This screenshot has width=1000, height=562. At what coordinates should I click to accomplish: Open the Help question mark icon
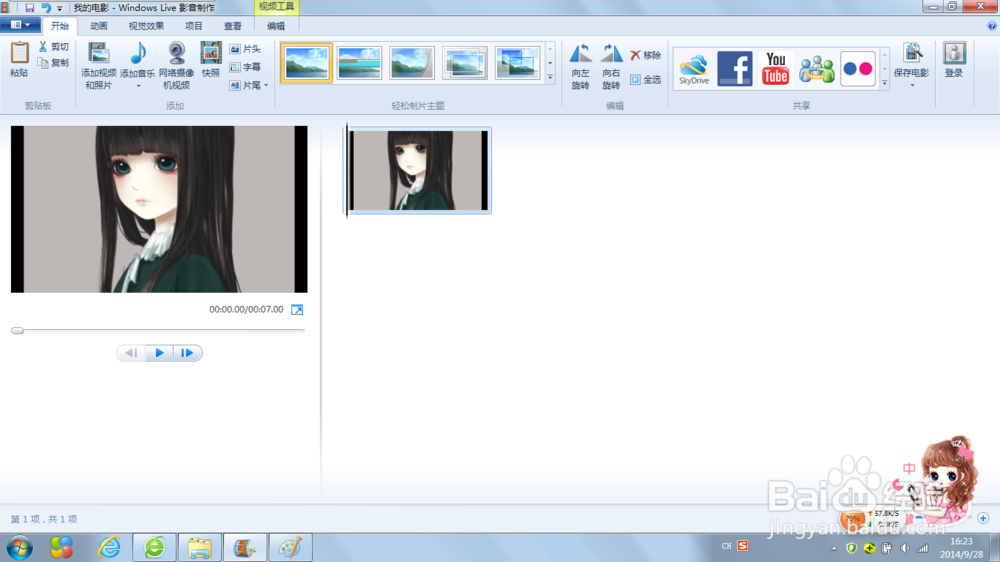pyautogui.click(x=992, y=26)
